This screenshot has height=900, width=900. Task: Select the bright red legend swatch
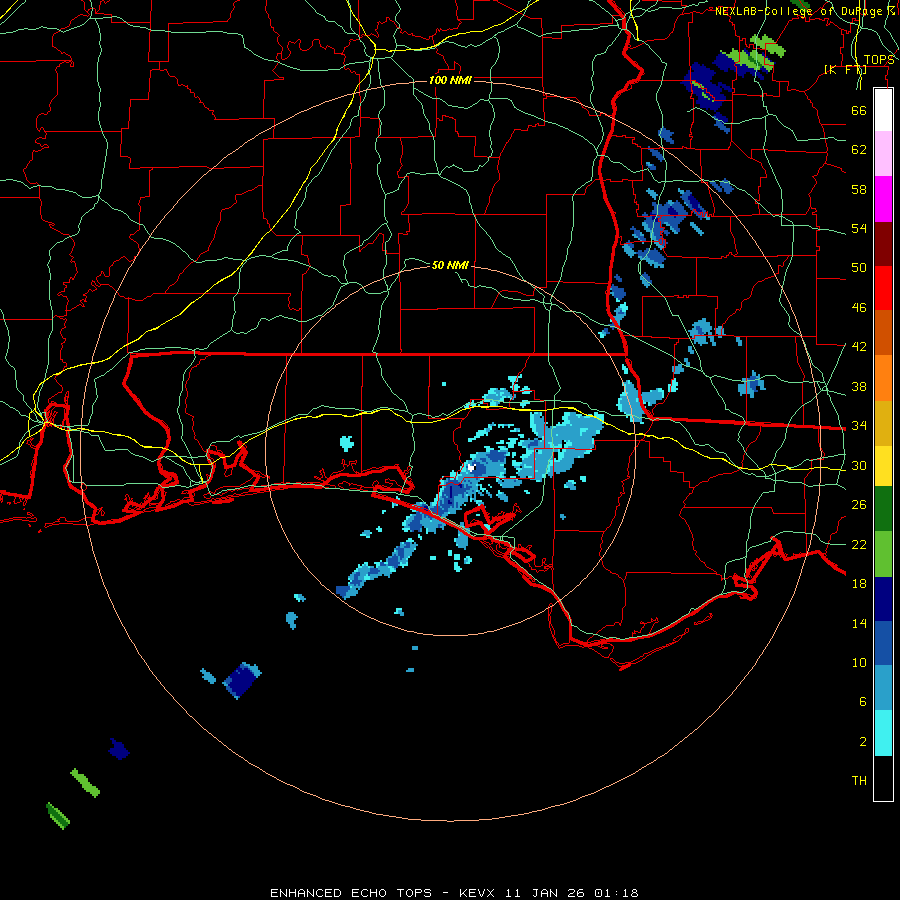[883, 288]
